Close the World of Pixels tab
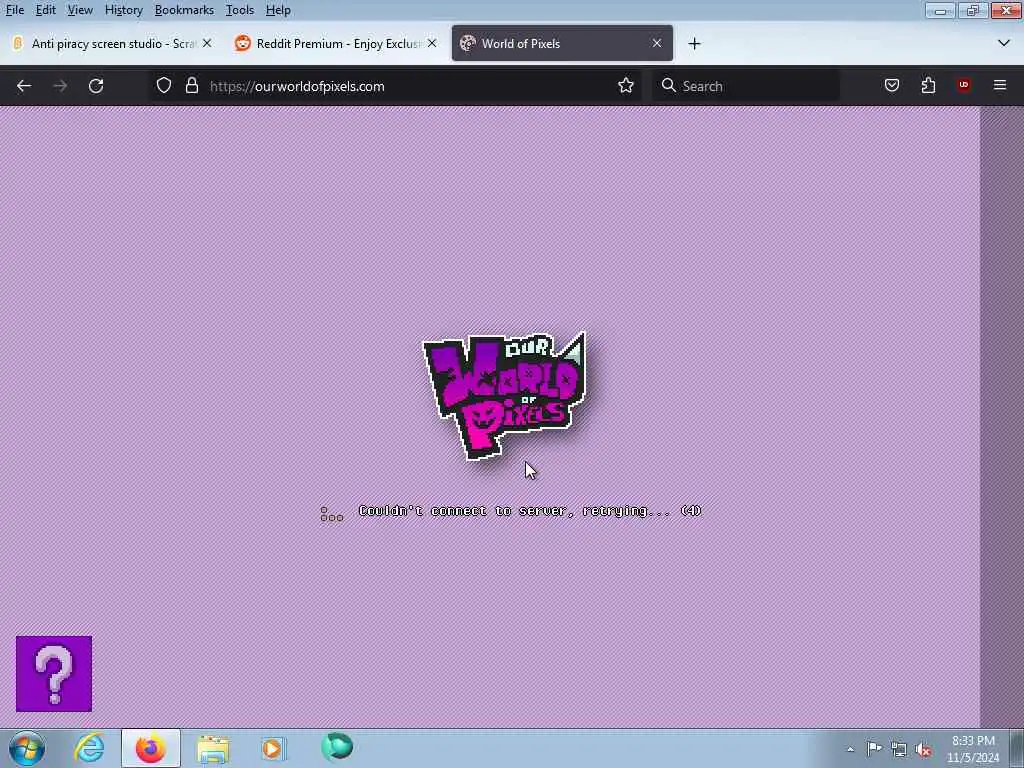The height and width of the screenshot is (768, 1024). pos(657,43)
